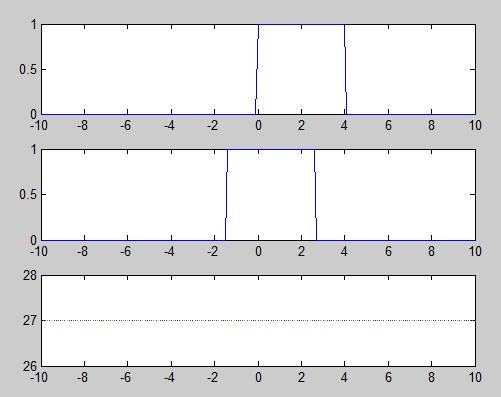The image size is (501, 397).
Task: Click the -6 x-axis label under the bottom subplot
Action: pos(126,377)
